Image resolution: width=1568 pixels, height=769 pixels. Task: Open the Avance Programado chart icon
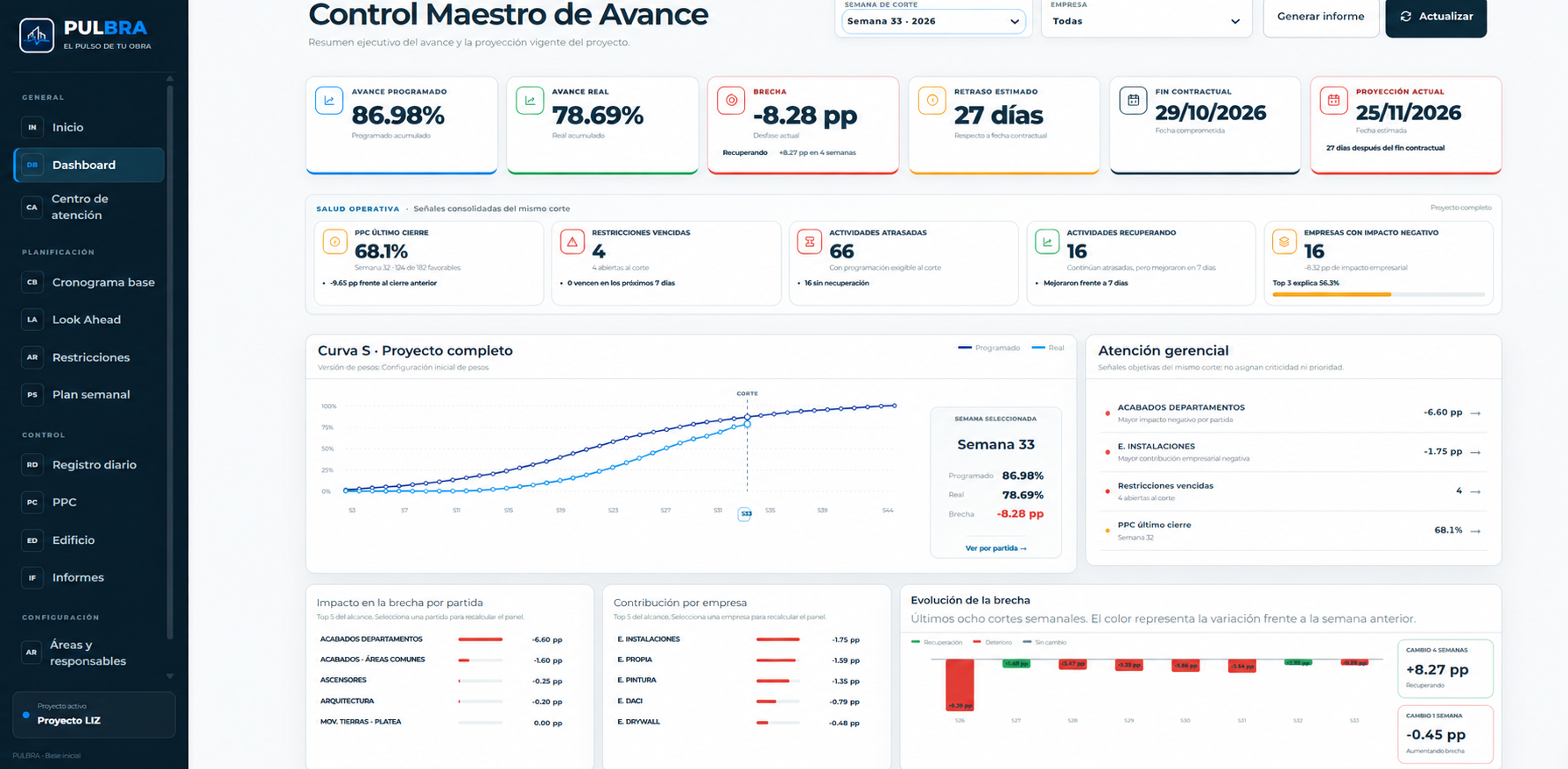pos(329,101)
